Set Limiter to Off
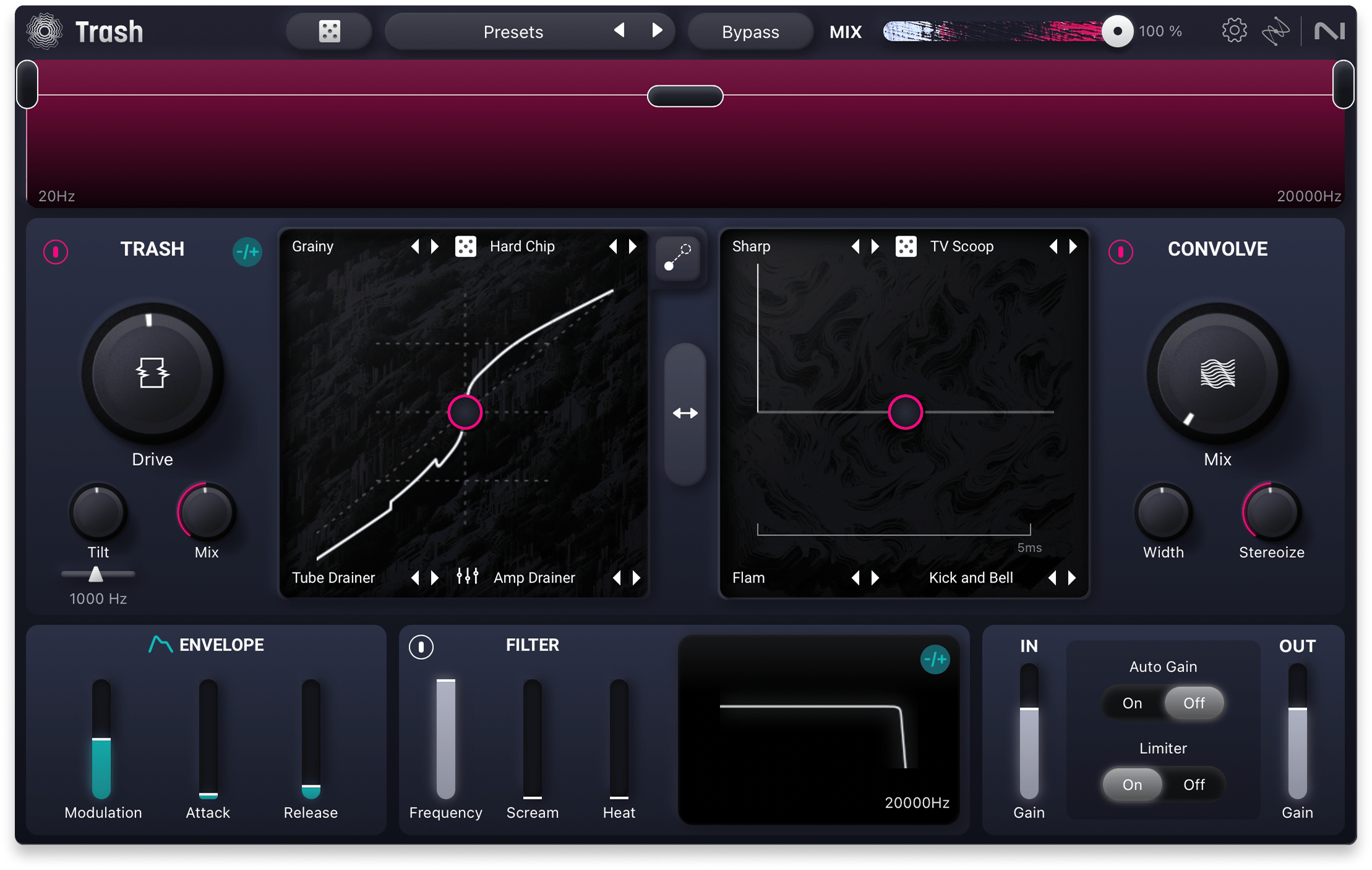Screen dimensions: 1372x870 [x=1193, y=785]
